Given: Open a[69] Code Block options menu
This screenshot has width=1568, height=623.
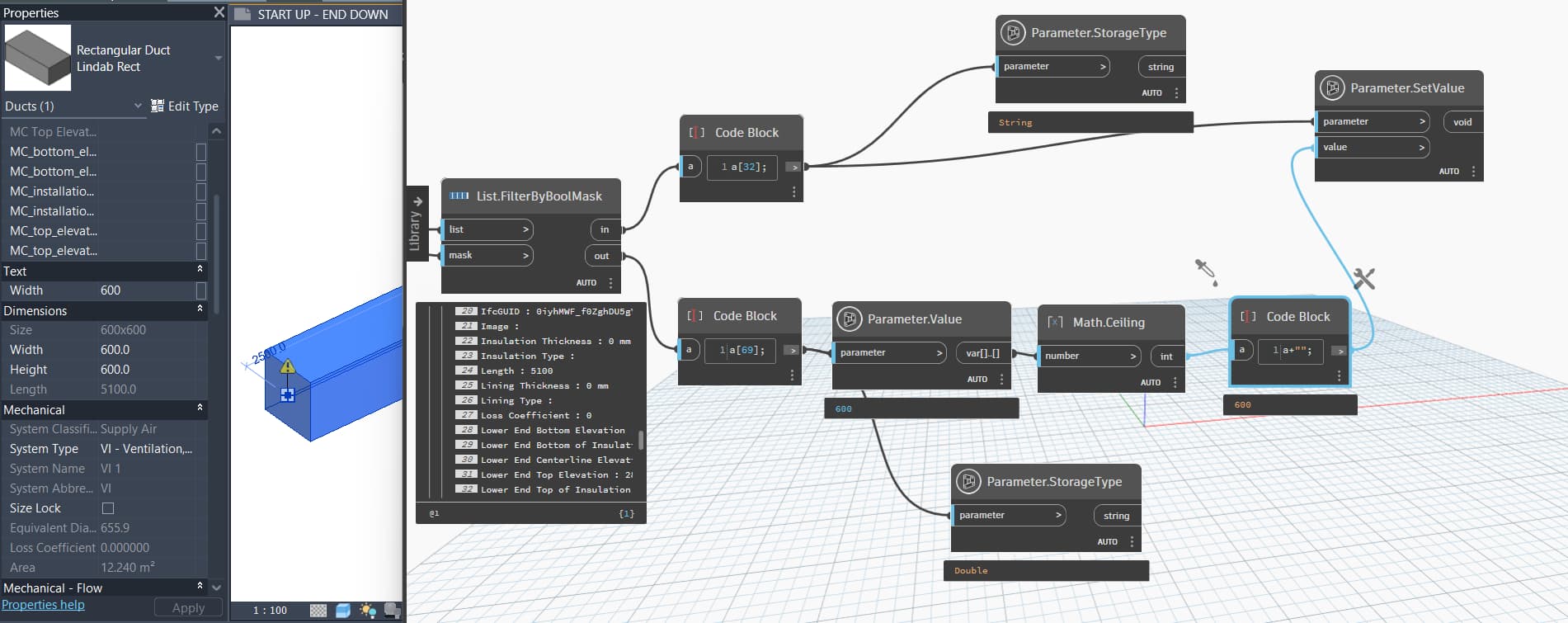Looking at the screenshot, I should pos(792,375).
